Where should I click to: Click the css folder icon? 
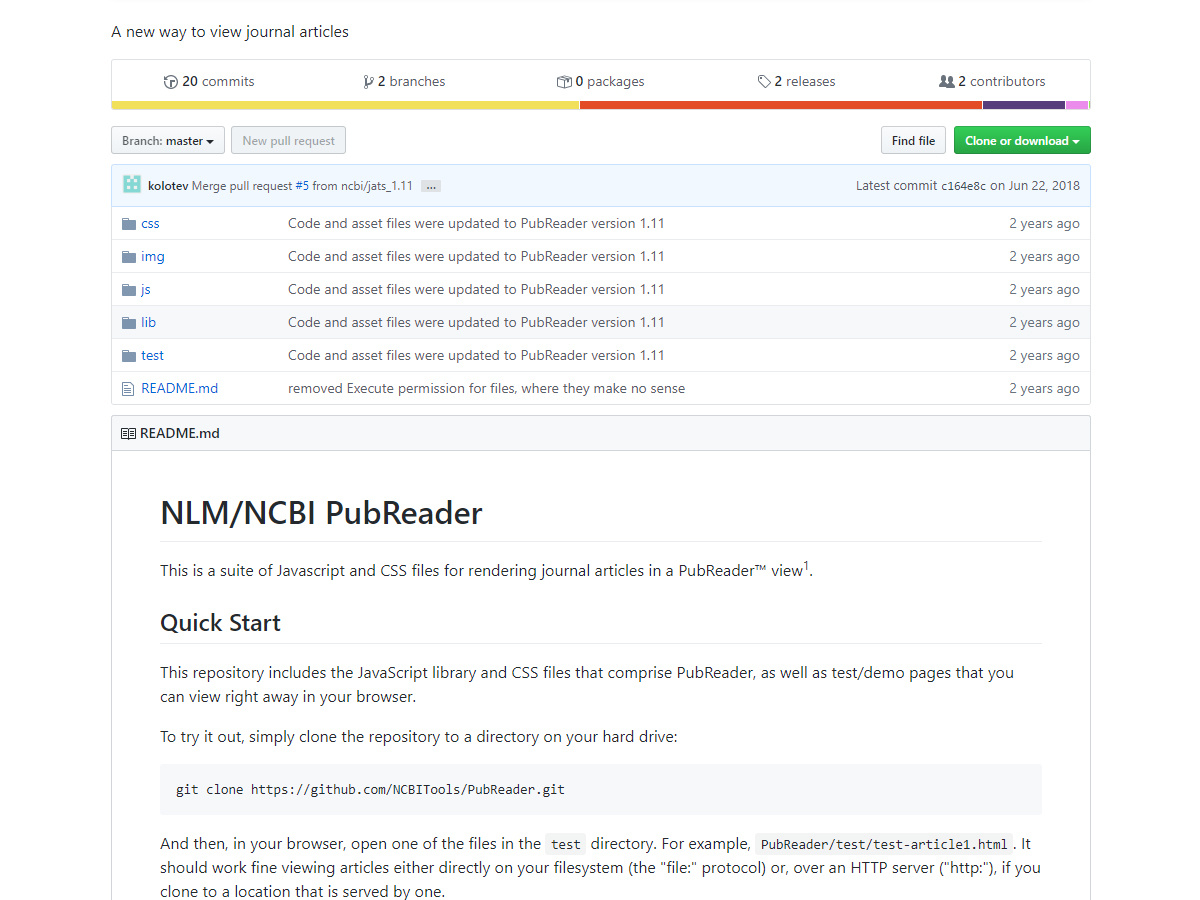(x=129, y=224)
